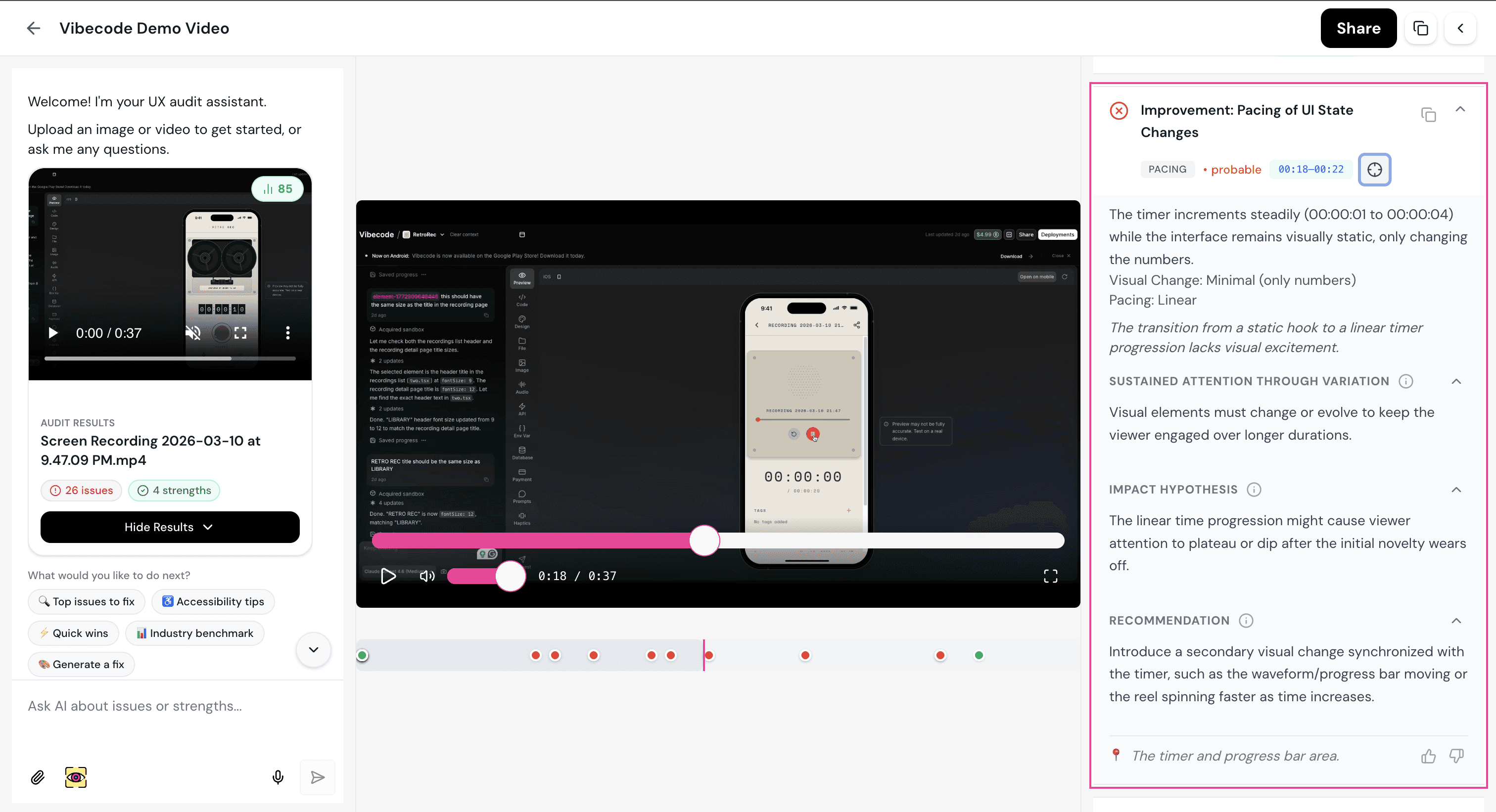Screen dimensions: 1496x812
Task: Select the 26 issues filter chip
Action: [x=81, y=491]
